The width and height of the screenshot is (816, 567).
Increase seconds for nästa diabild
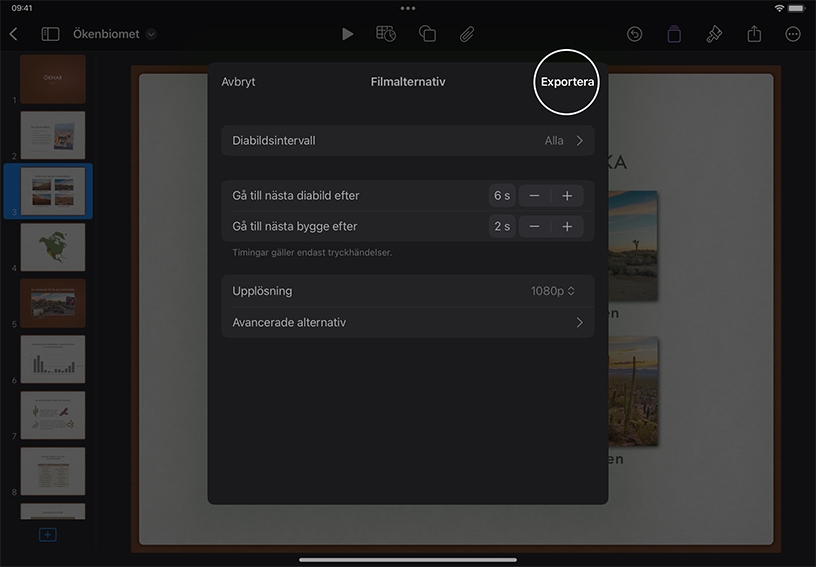pyautogui.click(x=567, y=196)
